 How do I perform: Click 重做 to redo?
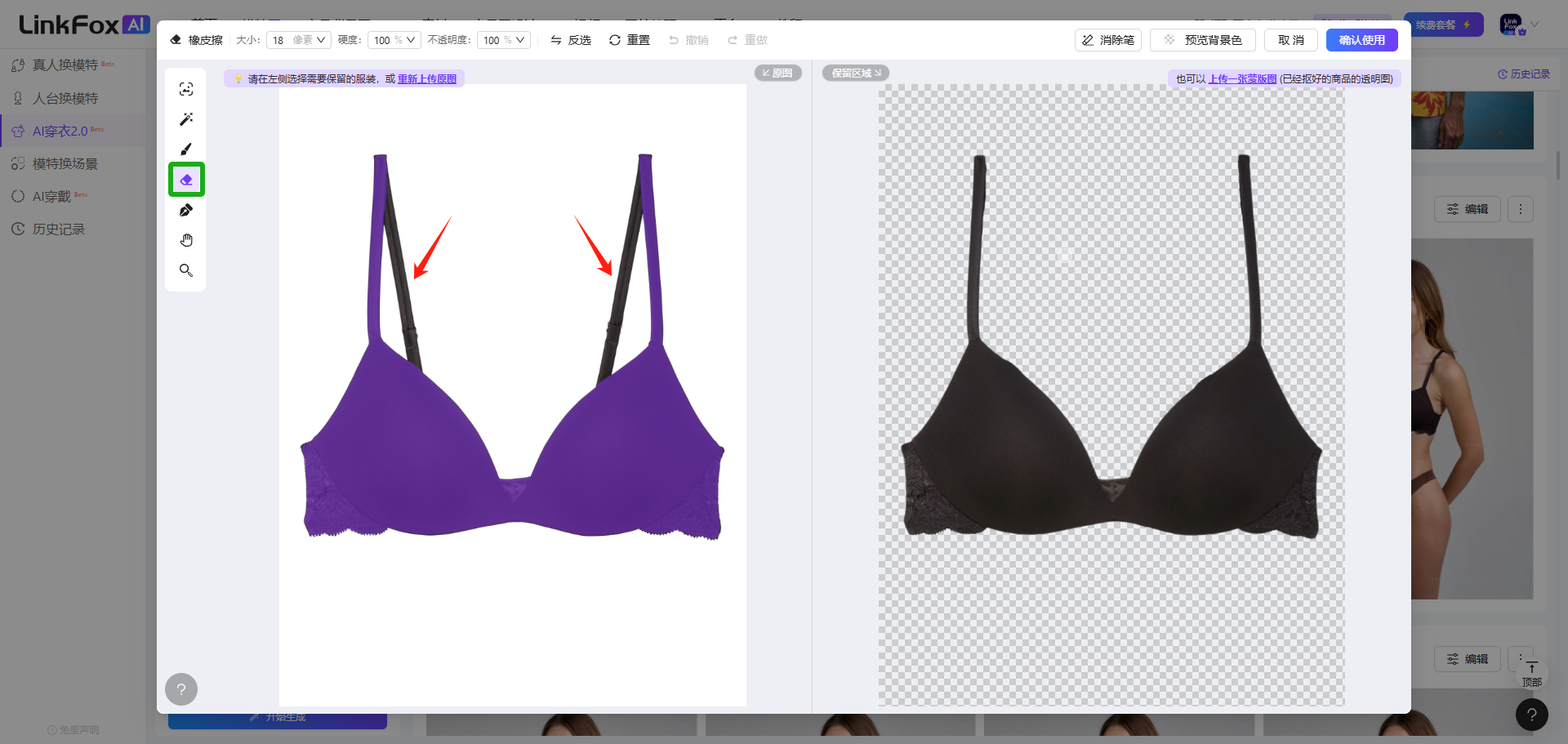point(747,40)
